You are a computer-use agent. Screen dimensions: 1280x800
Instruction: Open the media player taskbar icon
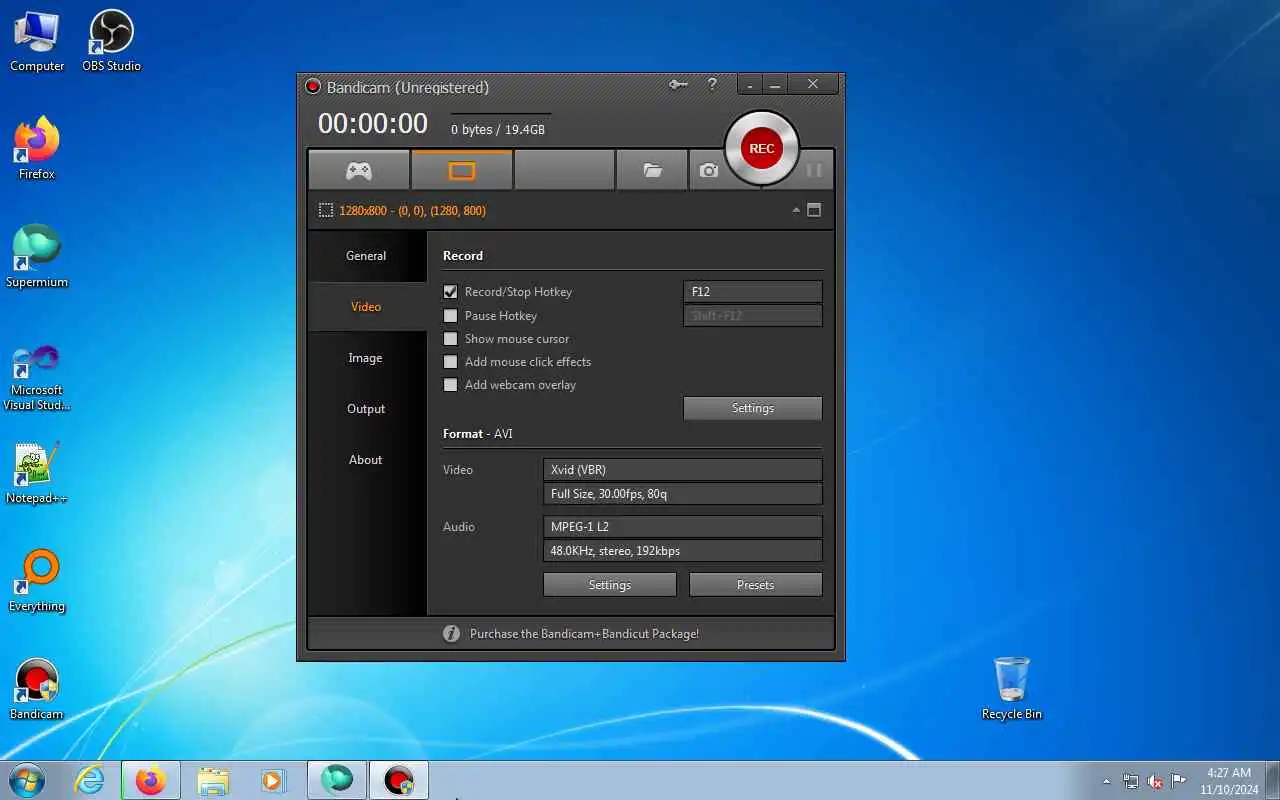click(273, 780)
